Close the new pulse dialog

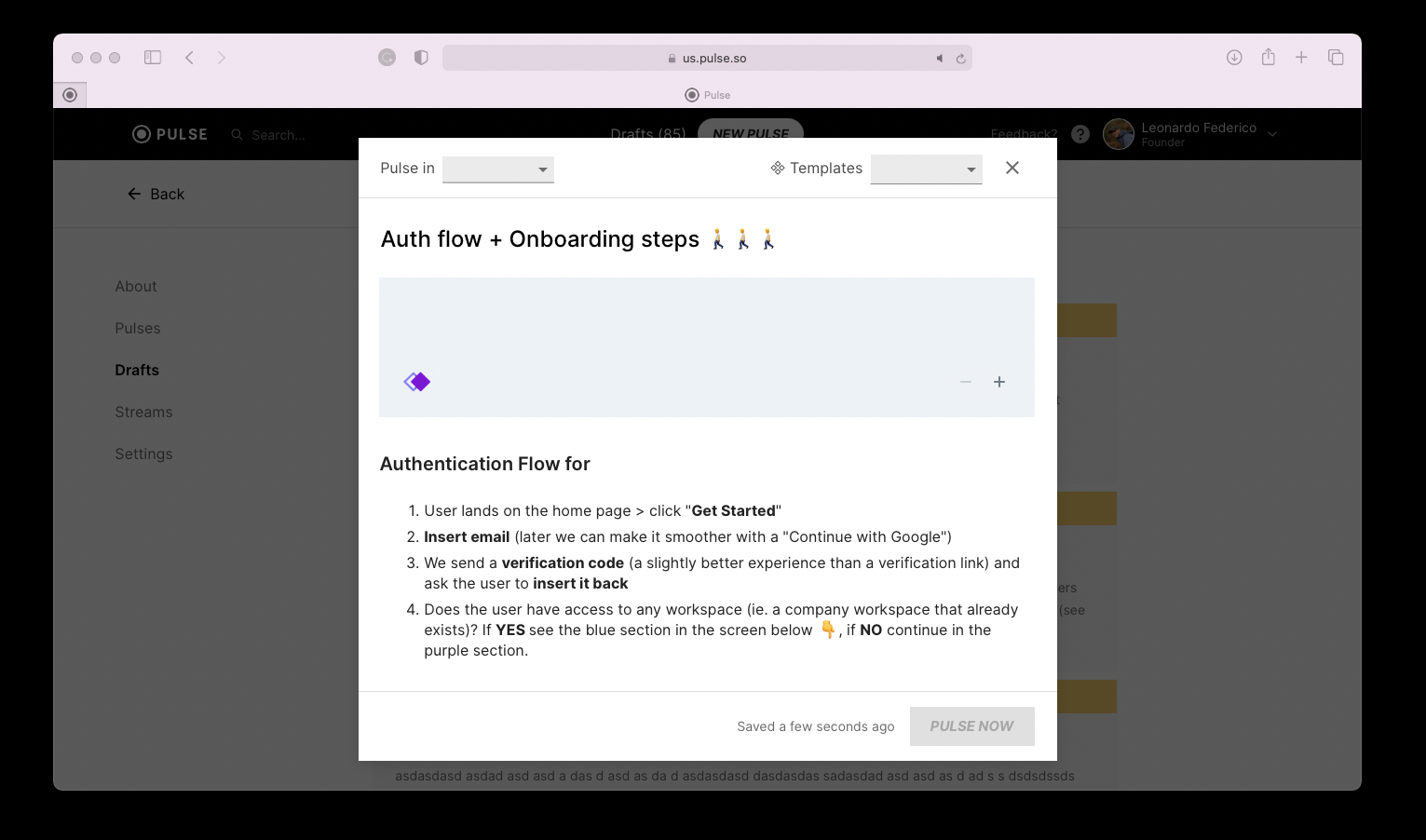pos(1012,168)
